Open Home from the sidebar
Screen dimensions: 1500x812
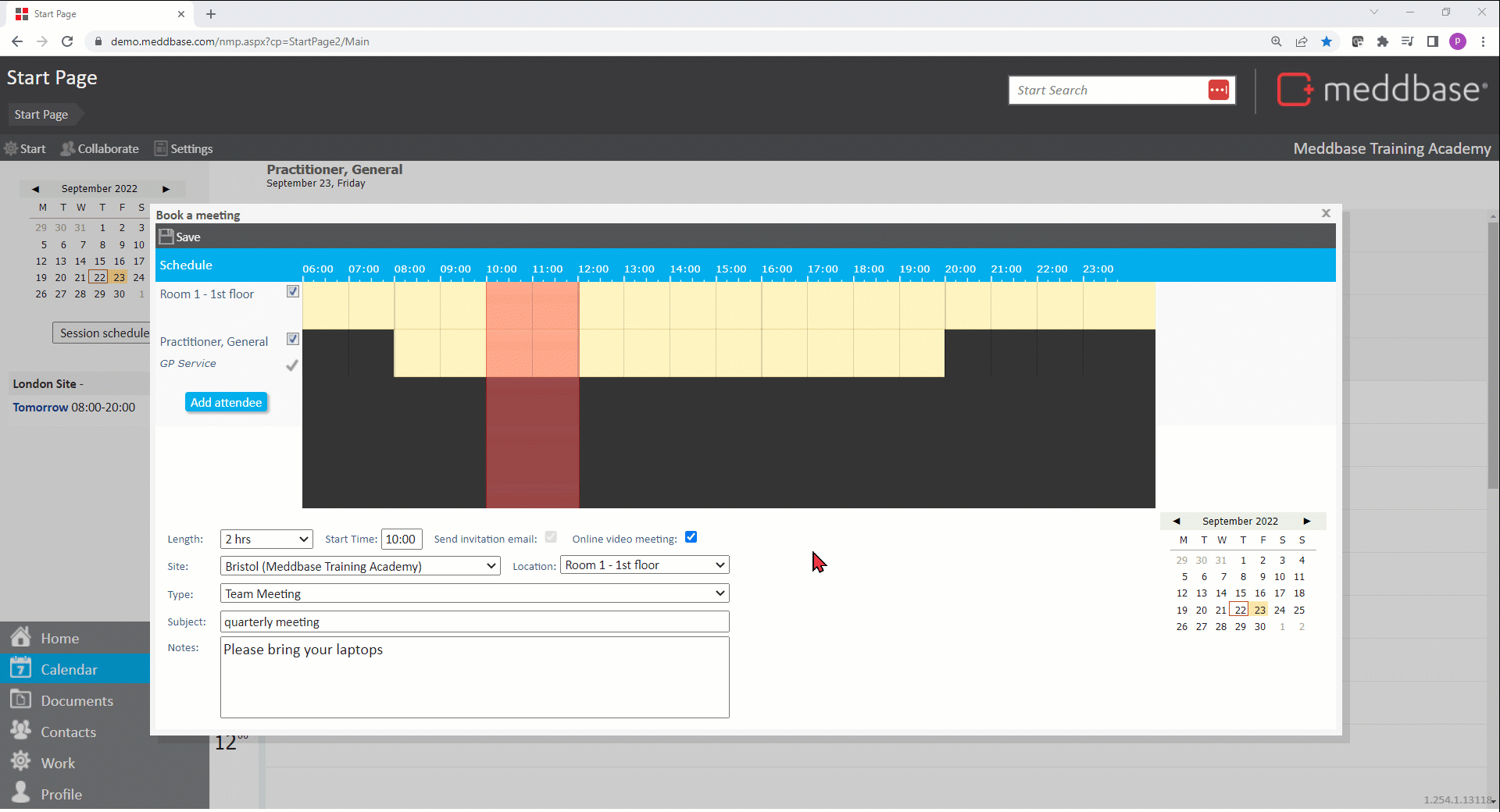[59, 639]
